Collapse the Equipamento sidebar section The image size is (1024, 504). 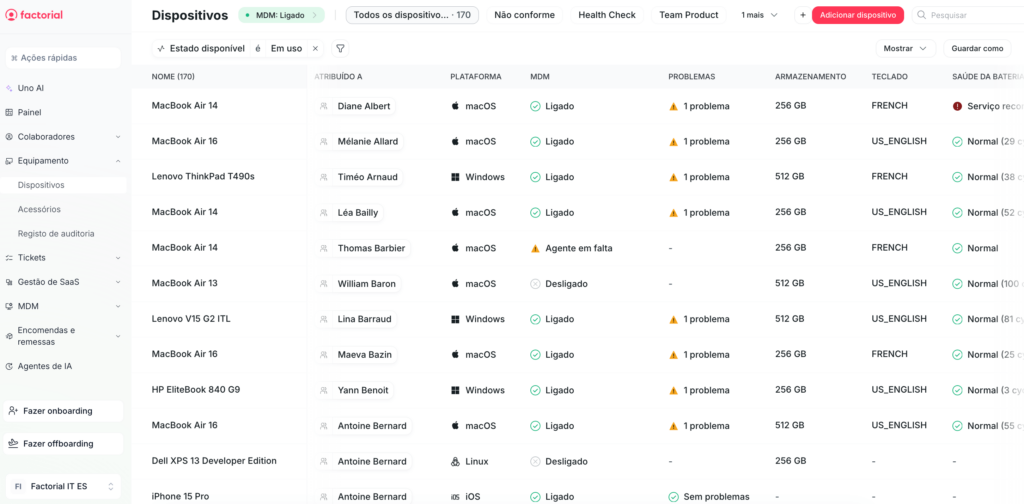pos(117,161)
